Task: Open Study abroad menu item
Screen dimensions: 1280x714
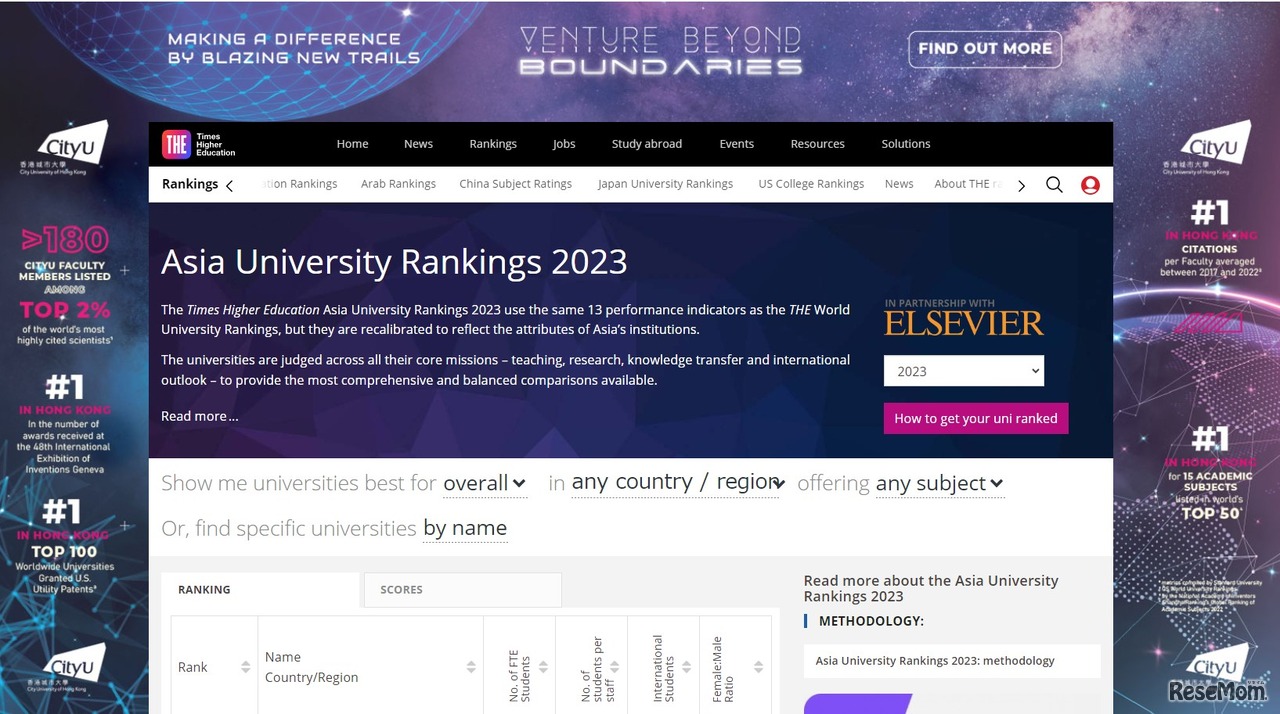Action: pos(647,144)
